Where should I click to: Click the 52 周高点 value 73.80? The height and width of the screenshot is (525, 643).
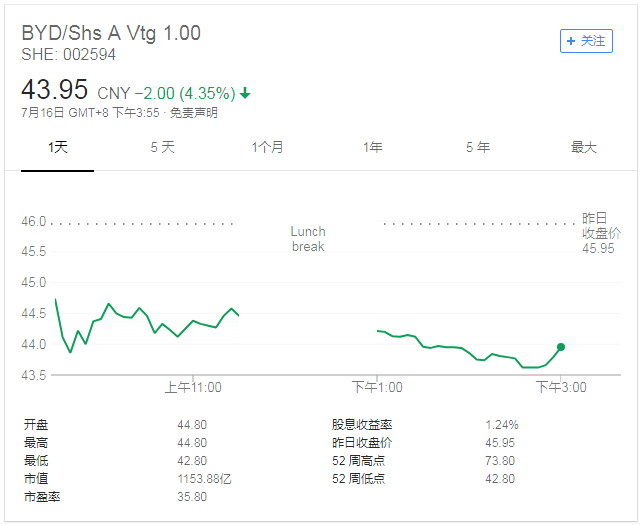[501, 461]
